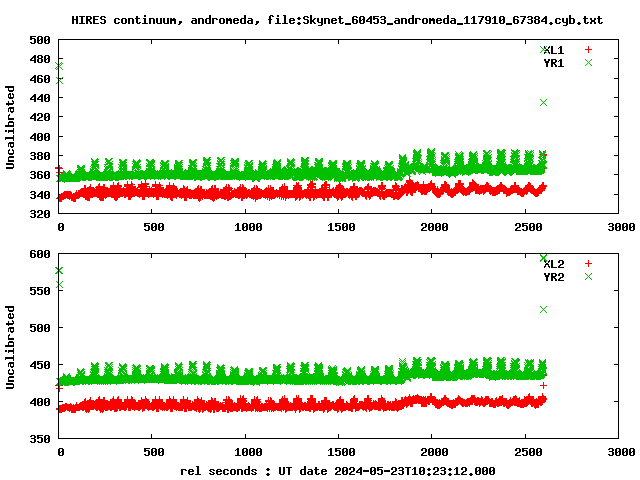Click the 440 tick label on the top plot
This screenshot has height=480, width=640.
(40, 98)
